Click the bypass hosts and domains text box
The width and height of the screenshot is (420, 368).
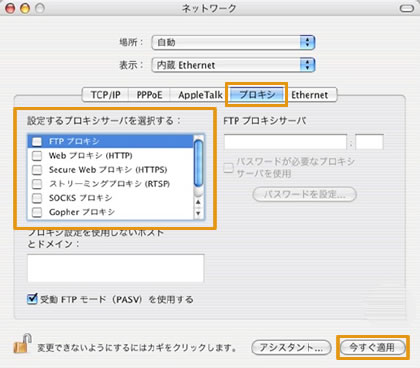click(x=116, y=268)
